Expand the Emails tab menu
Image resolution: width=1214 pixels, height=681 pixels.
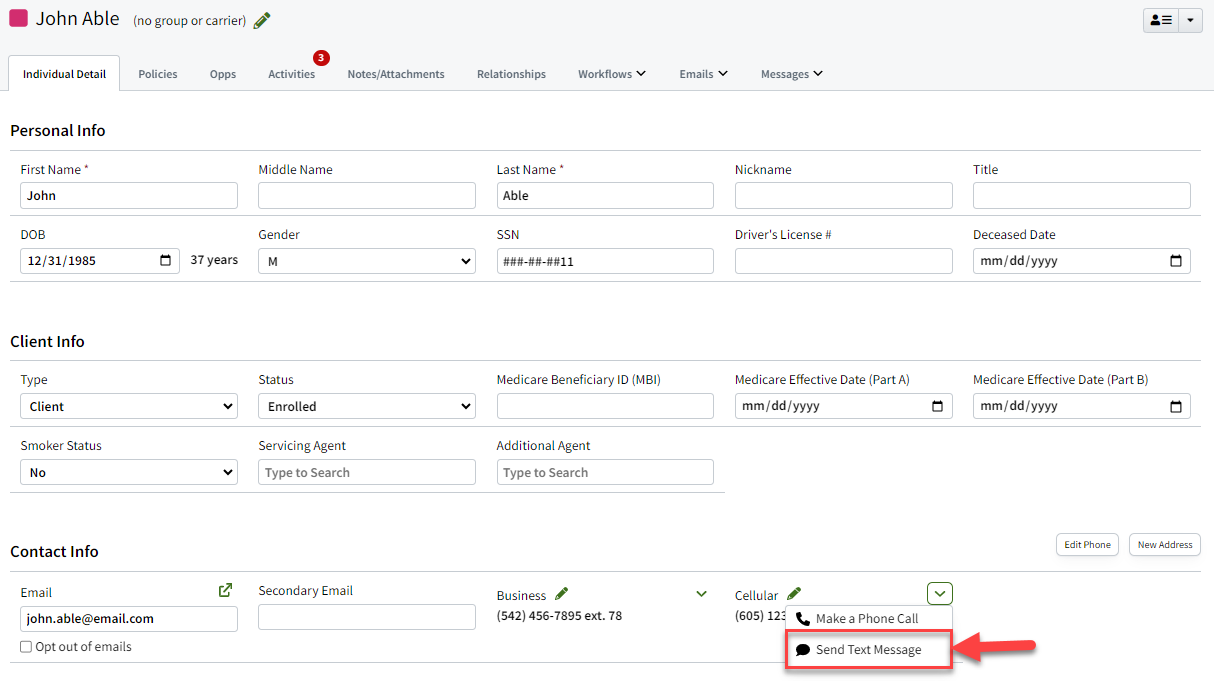pyautogui.click(x=703, y=74)
